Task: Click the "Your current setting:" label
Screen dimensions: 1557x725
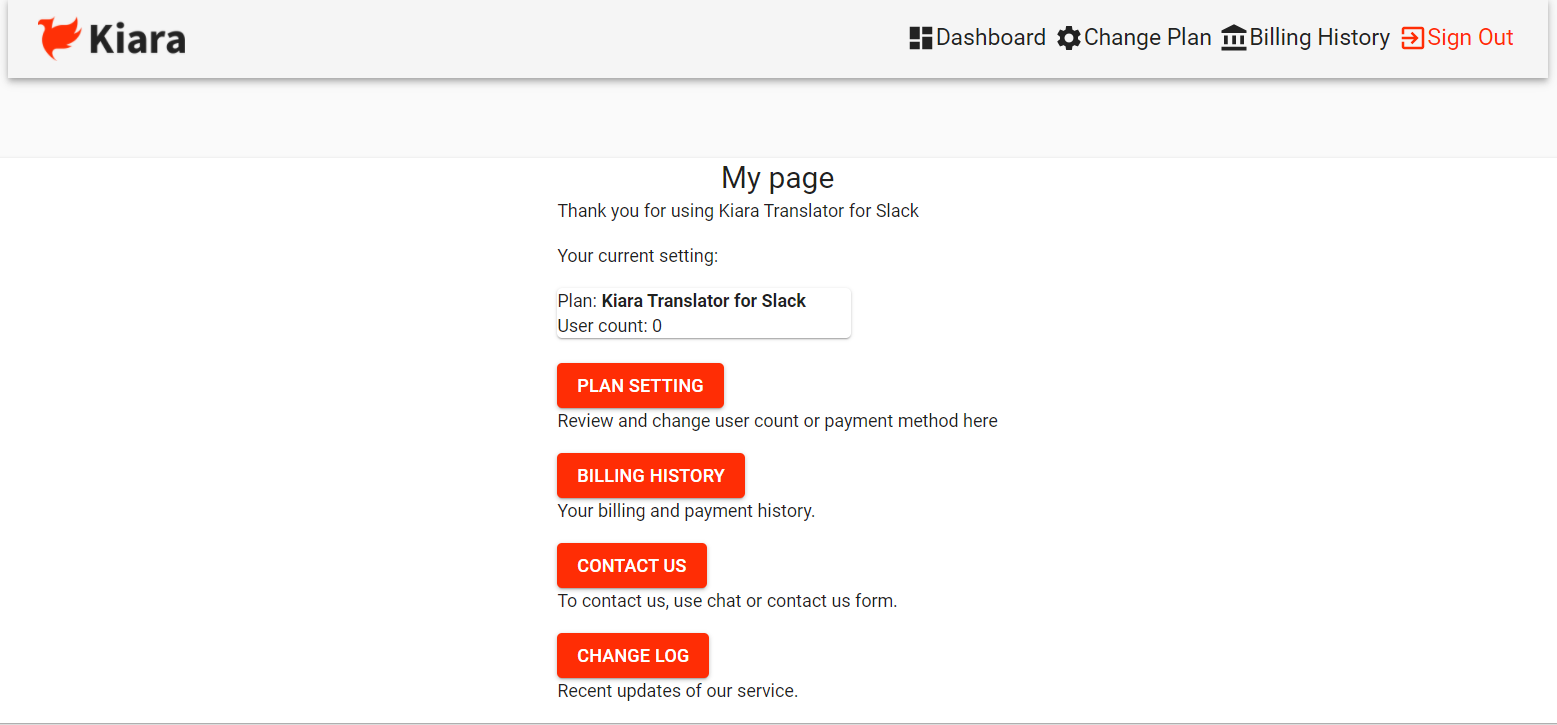Action: click(x=638, y=256)
